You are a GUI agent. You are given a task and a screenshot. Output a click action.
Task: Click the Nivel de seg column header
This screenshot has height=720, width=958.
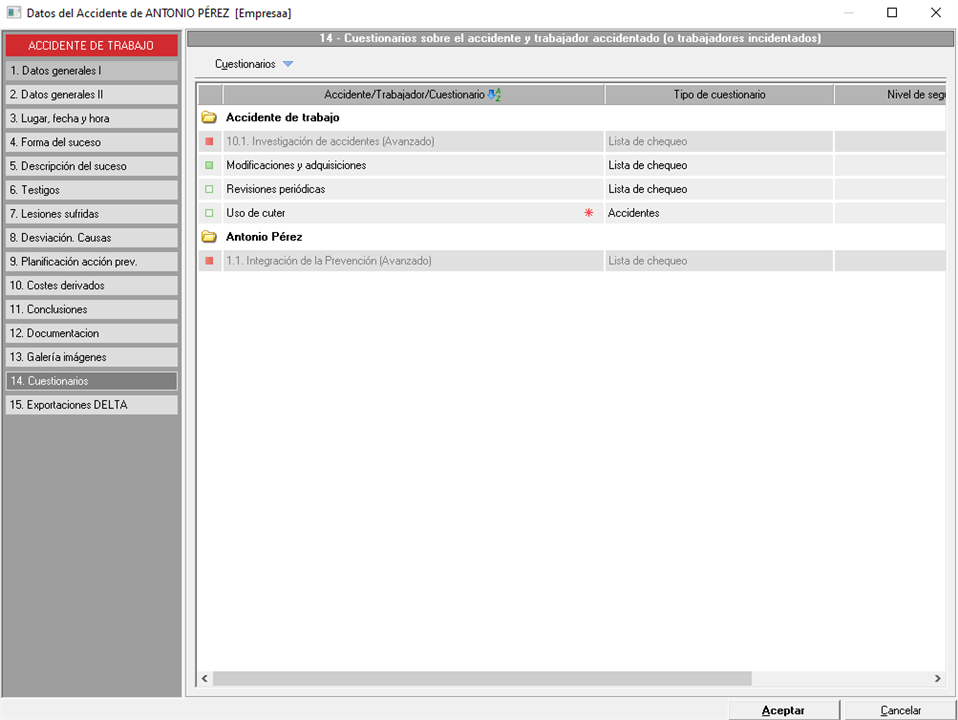[x=890, y=95]
